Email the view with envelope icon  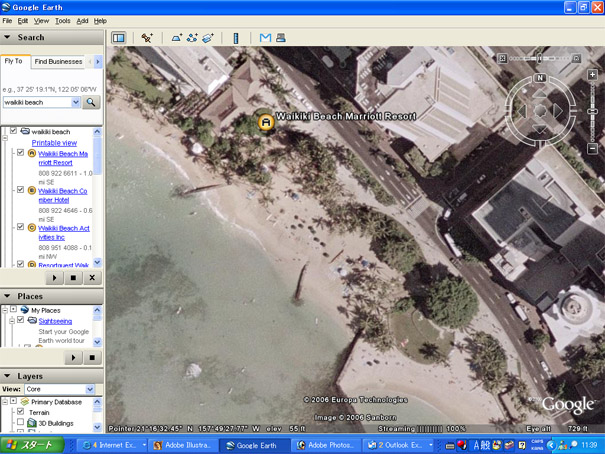pos(265,38)
